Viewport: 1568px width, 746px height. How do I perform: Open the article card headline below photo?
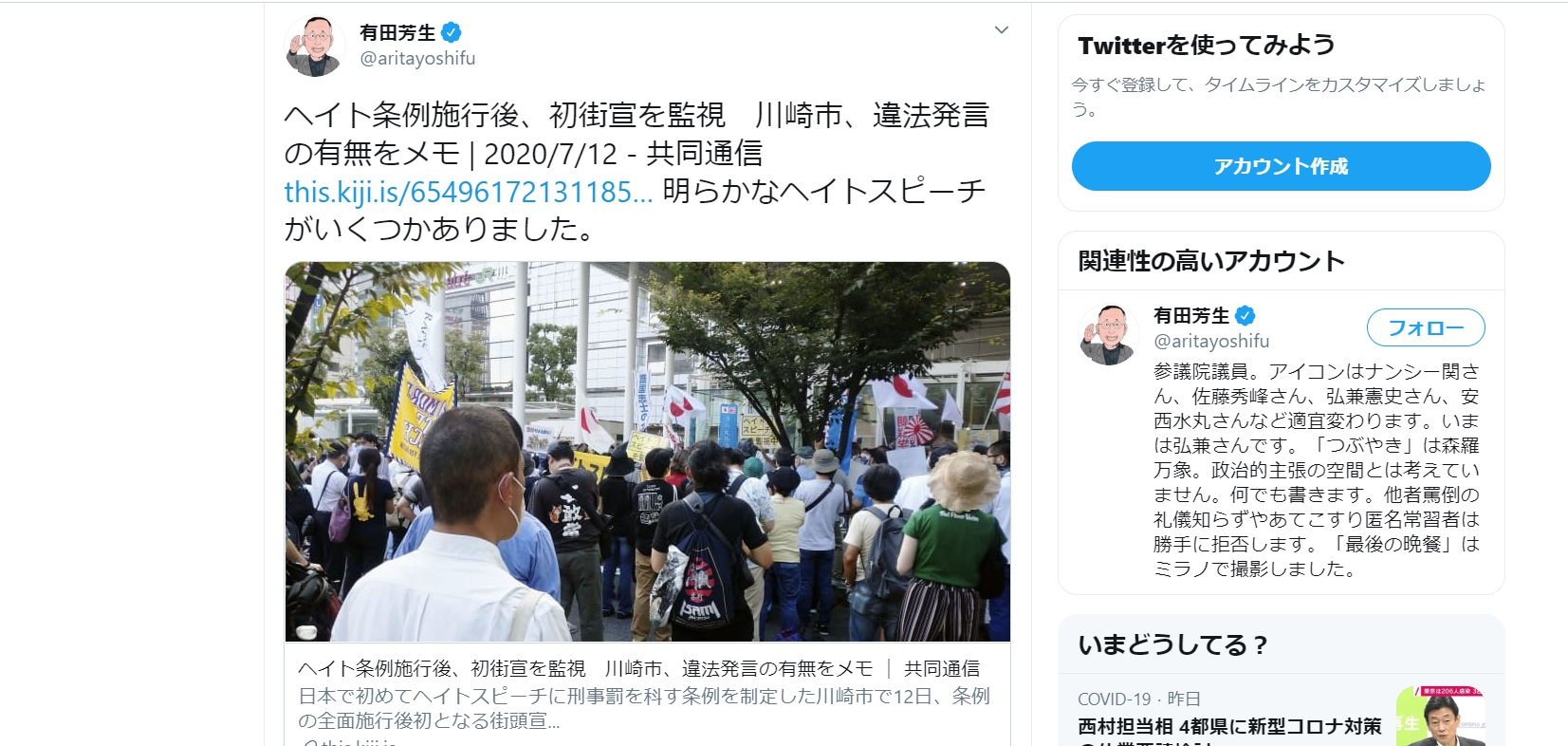click(x=639, y=668)
